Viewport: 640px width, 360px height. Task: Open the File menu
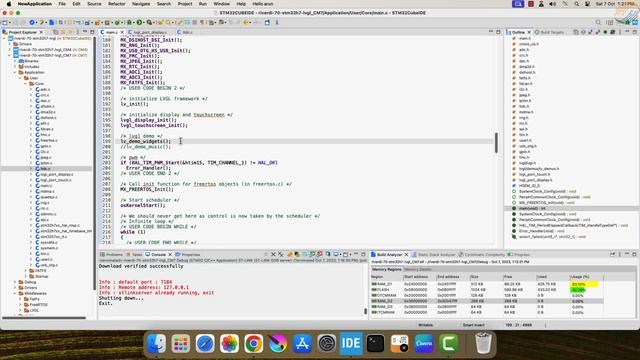click(62, 4)
